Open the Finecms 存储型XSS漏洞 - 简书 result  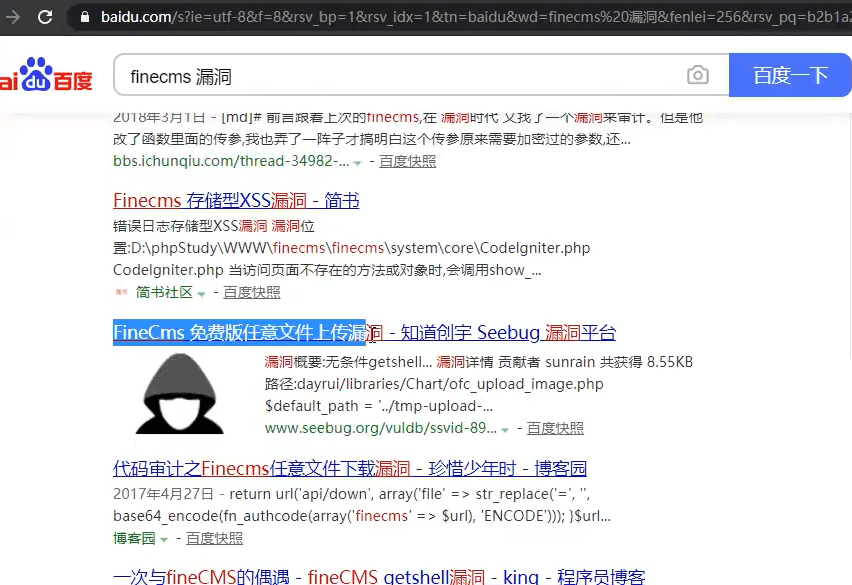(x=236, y=200)
